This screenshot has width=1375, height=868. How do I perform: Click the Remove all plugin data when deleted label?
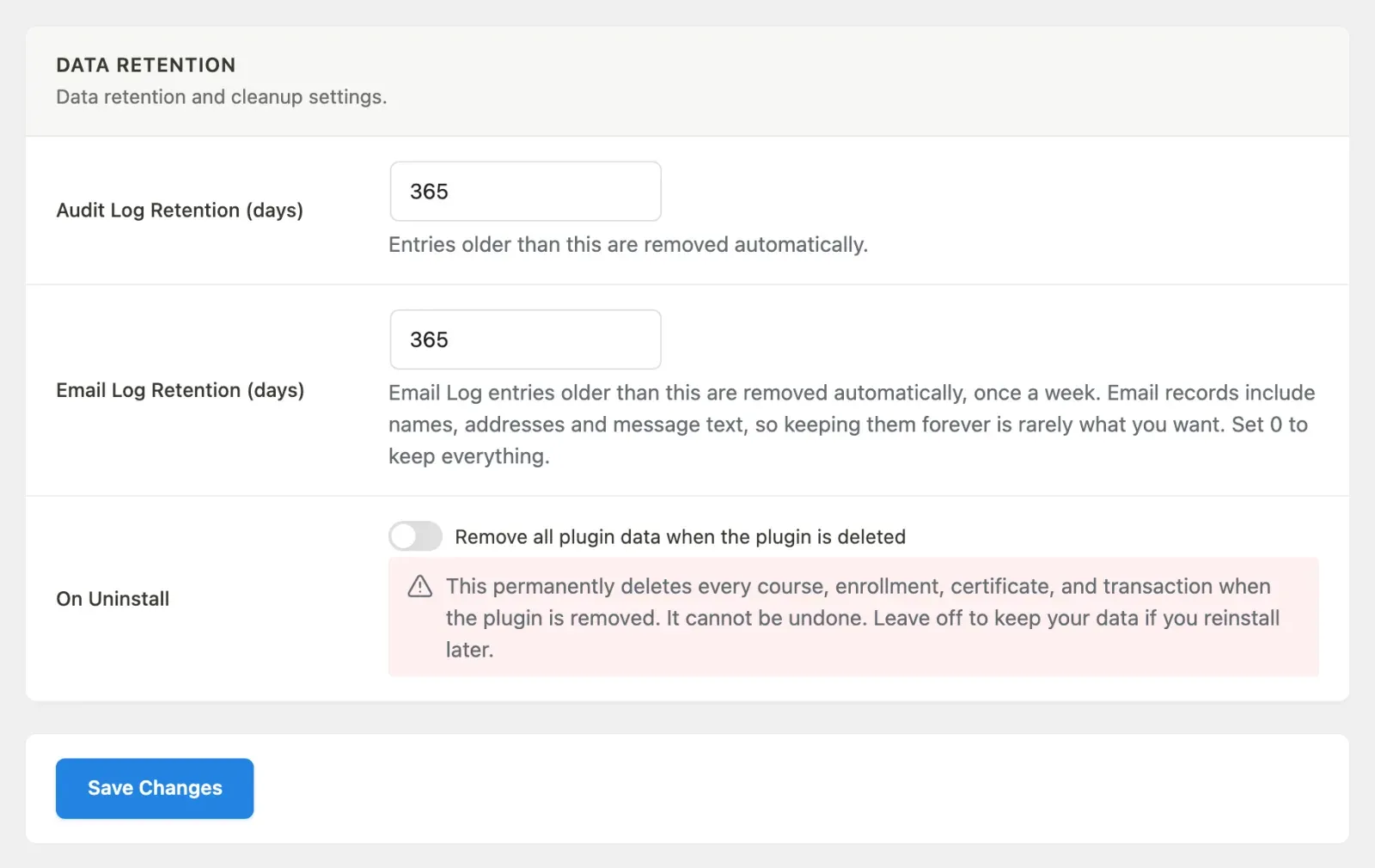pos(680,537)
